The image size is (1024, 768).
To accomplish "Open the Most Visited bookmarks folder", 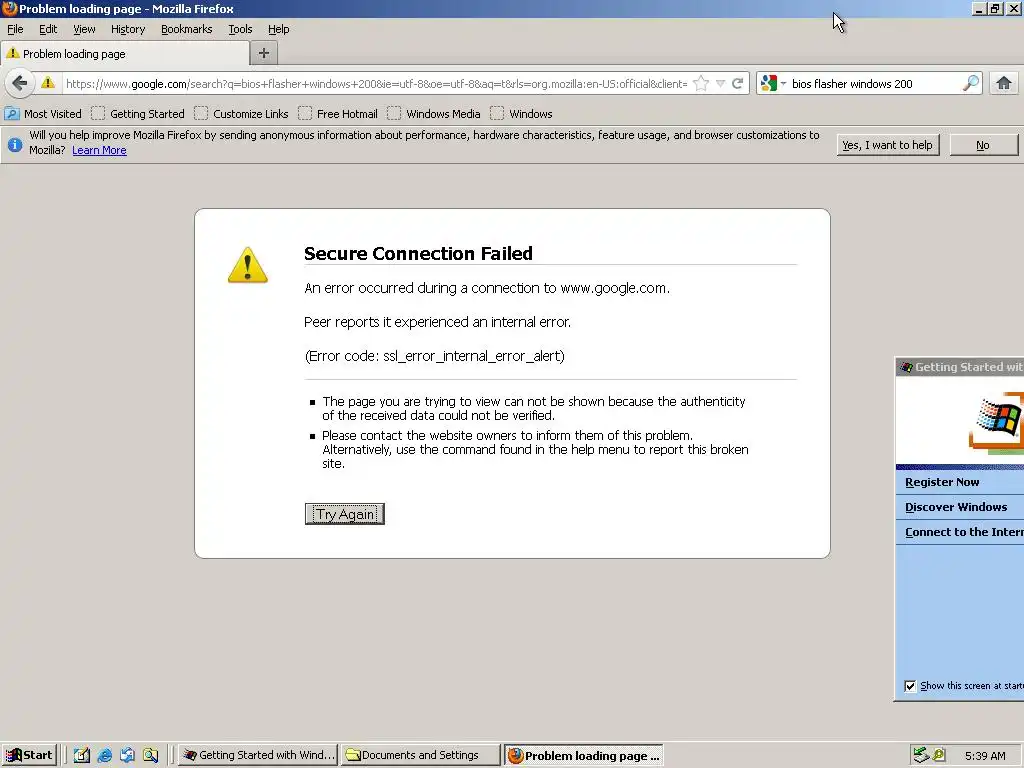I will [x=43, y=114].
